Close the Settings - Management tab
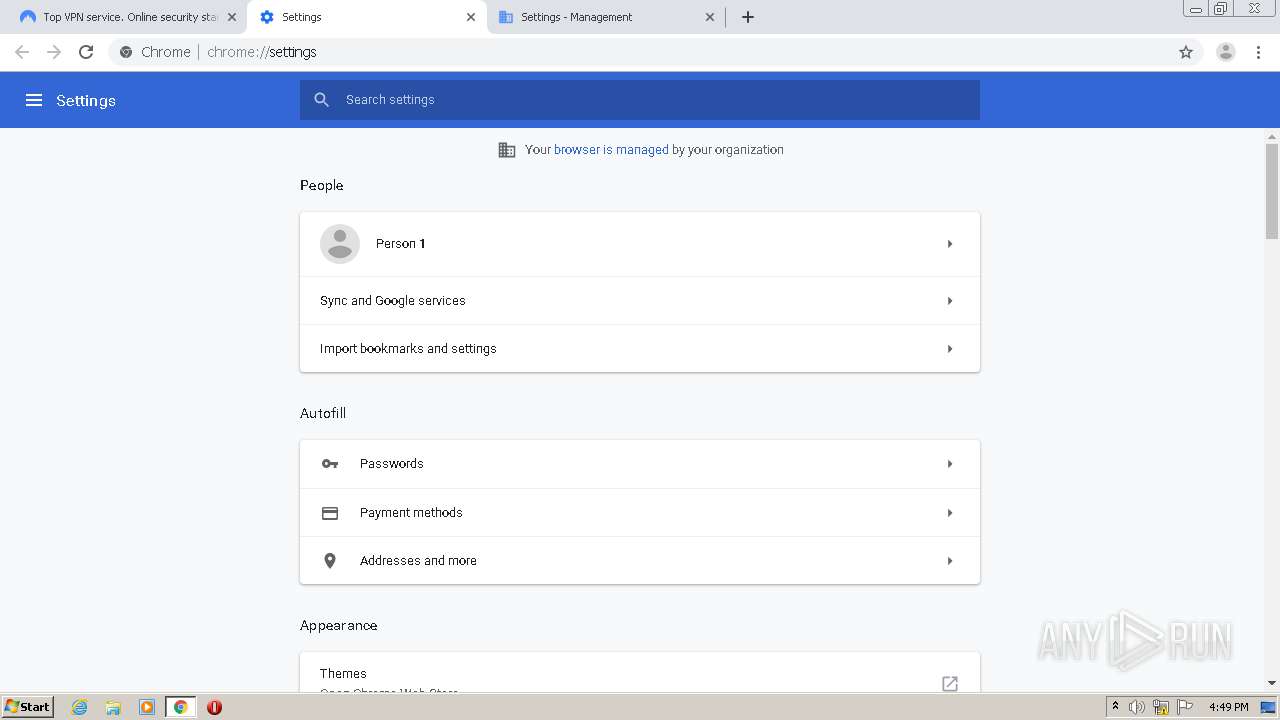Screen dimensions: 1280x720 pyautogui.click(x=710, y=17)
